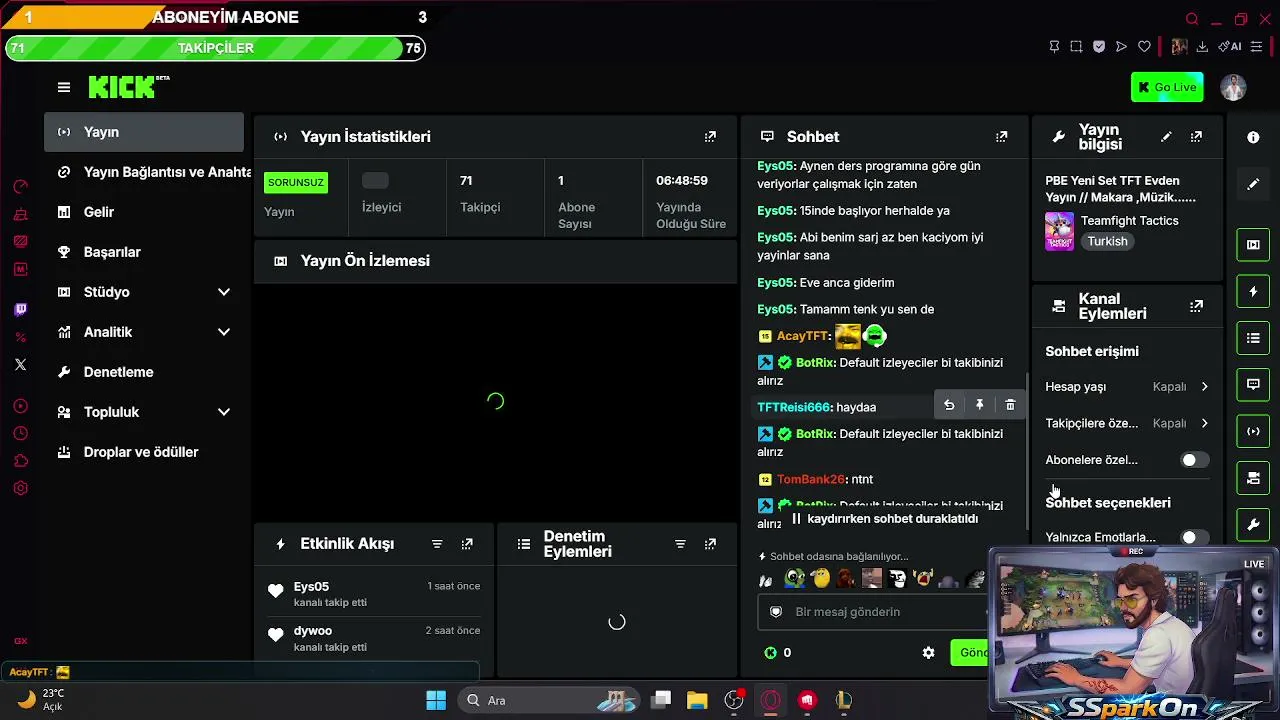Click the browser snapshot icon

coord(1076,47)
